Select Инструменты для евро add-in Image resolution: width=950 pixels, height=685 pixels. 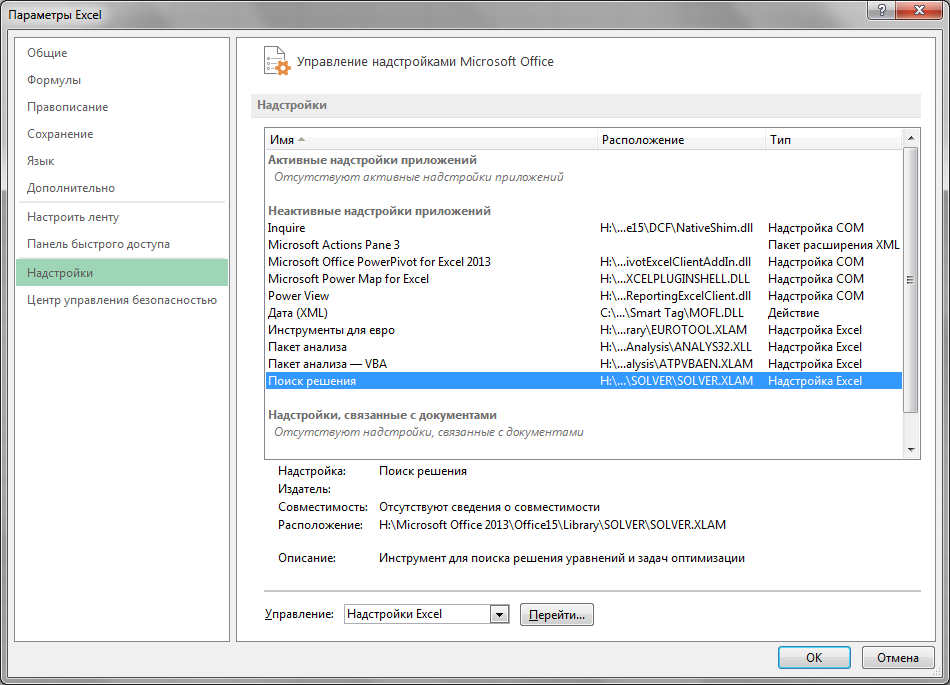tap(583, 330)
